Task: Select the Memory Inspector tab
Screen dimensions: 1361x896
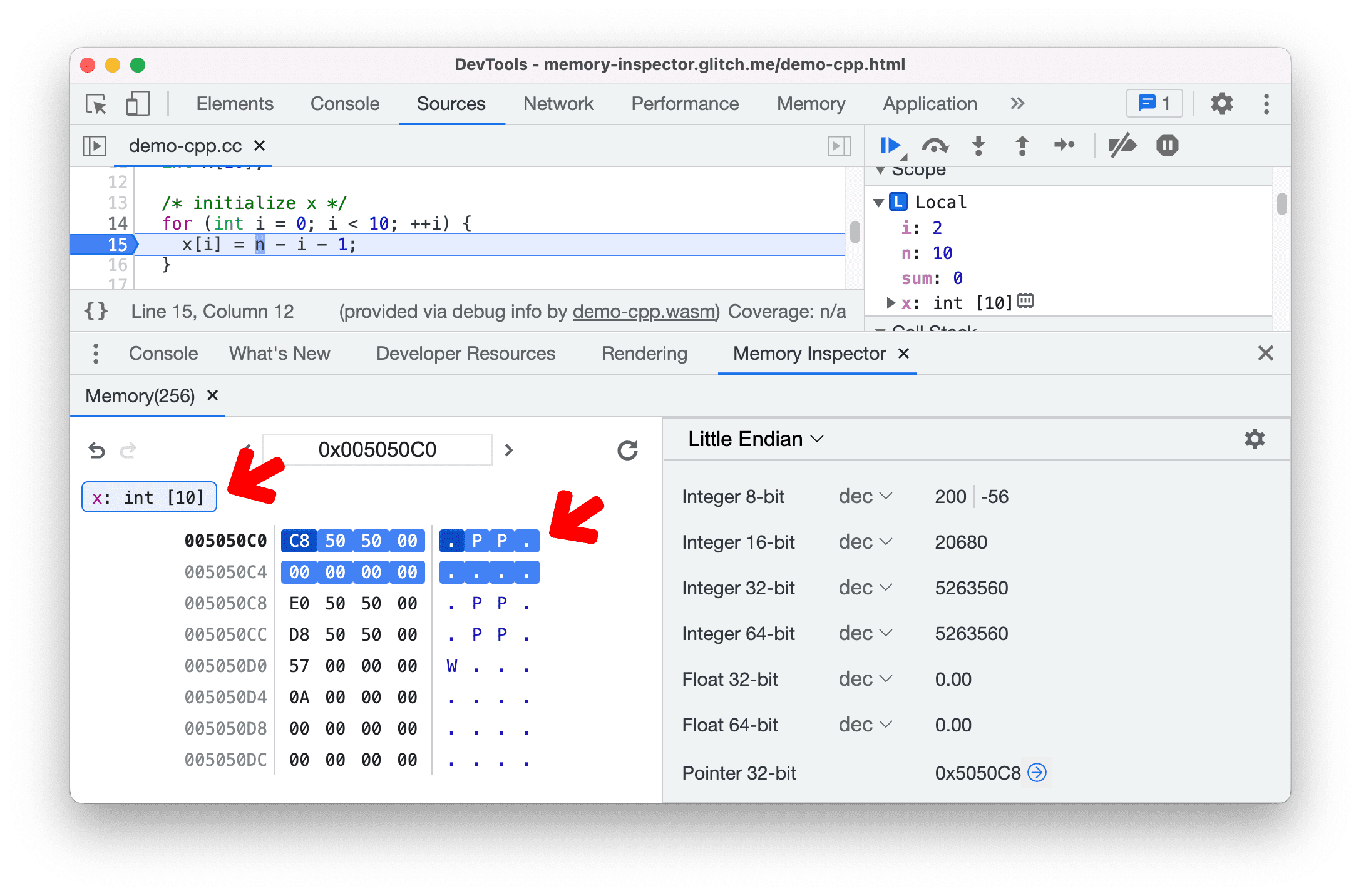Action: point(805,353)
